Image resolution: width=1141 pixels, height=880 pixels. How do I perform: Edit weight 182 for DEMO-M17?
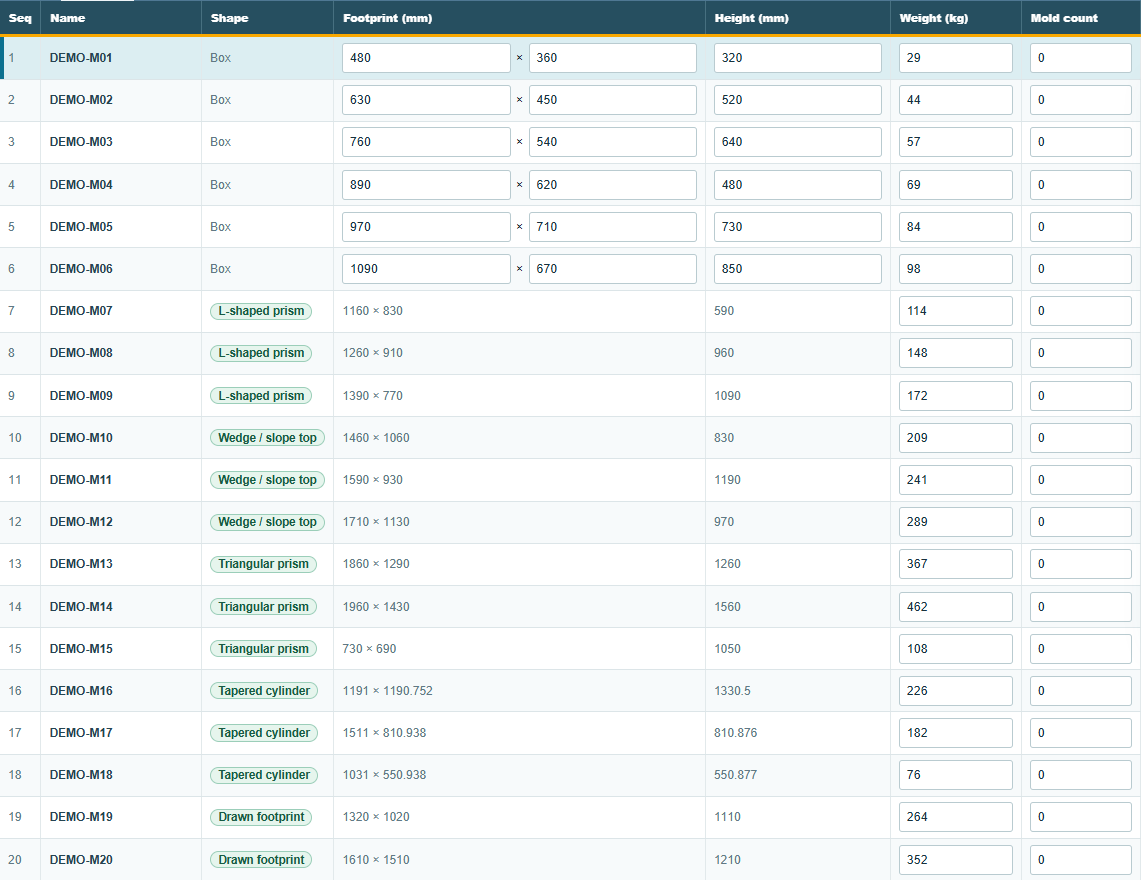click(955, 733)
